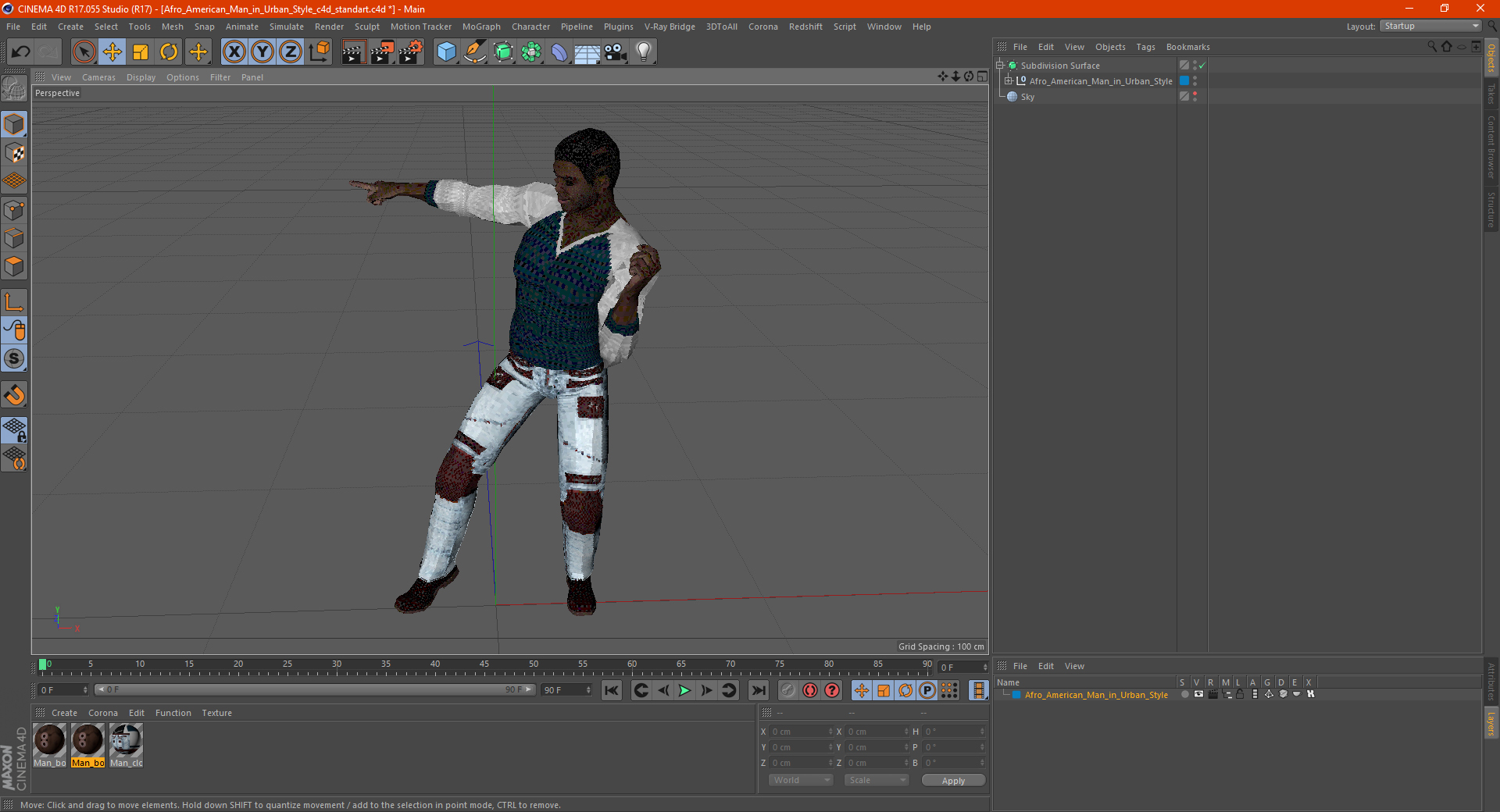Open the Layout Startup dropdown
This screenshot has height=812, width=1500.
[1430, 27]
